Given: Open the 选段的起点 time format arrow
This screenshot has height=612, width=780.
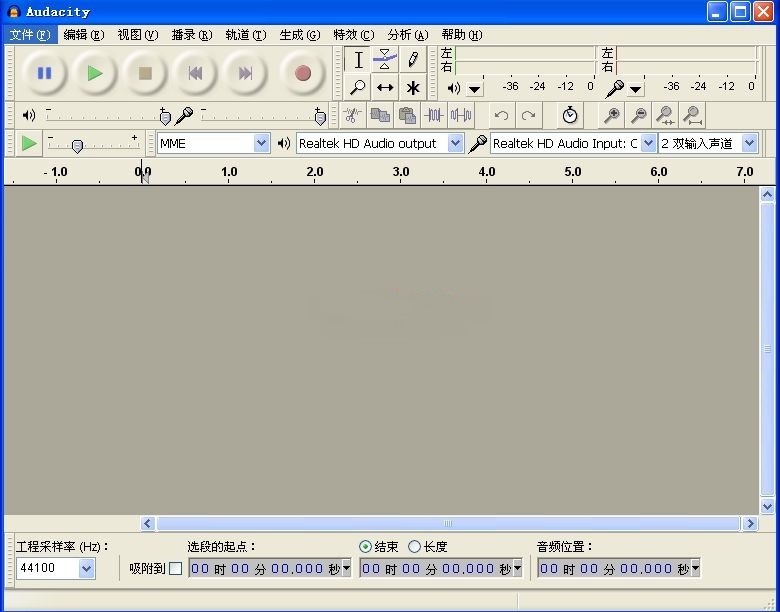Looking at the screenshot, I should [347, 568].
